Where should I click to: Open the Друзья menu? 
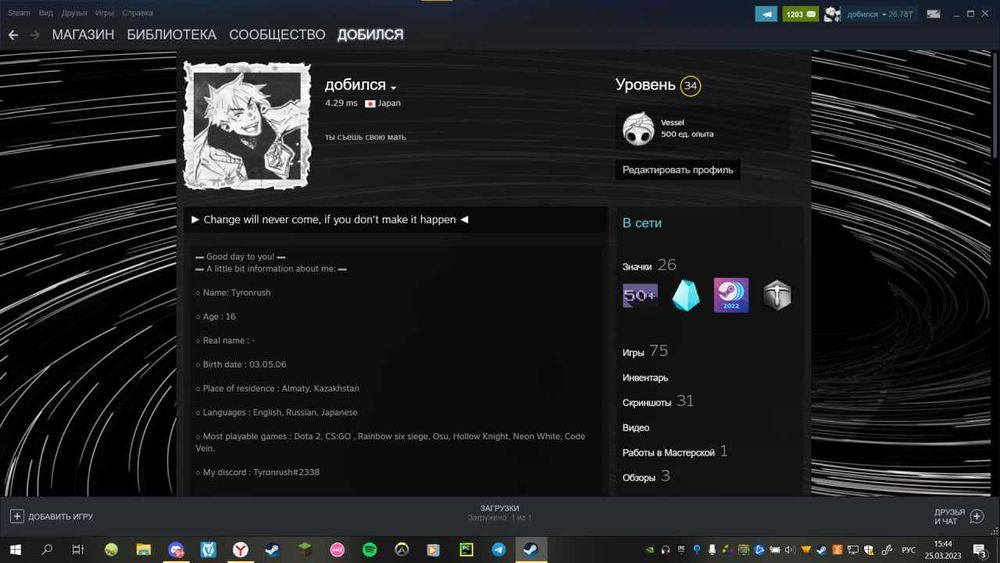(74, 13)
